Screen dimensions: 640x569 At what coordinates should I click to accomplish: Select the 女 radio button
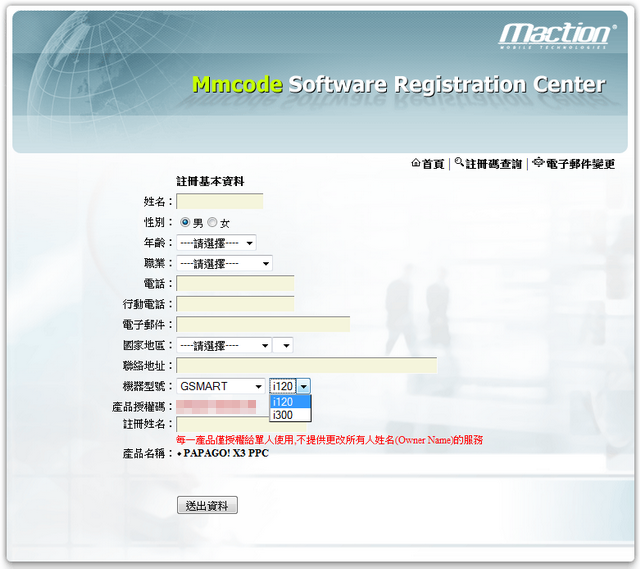tap(212, 222)
